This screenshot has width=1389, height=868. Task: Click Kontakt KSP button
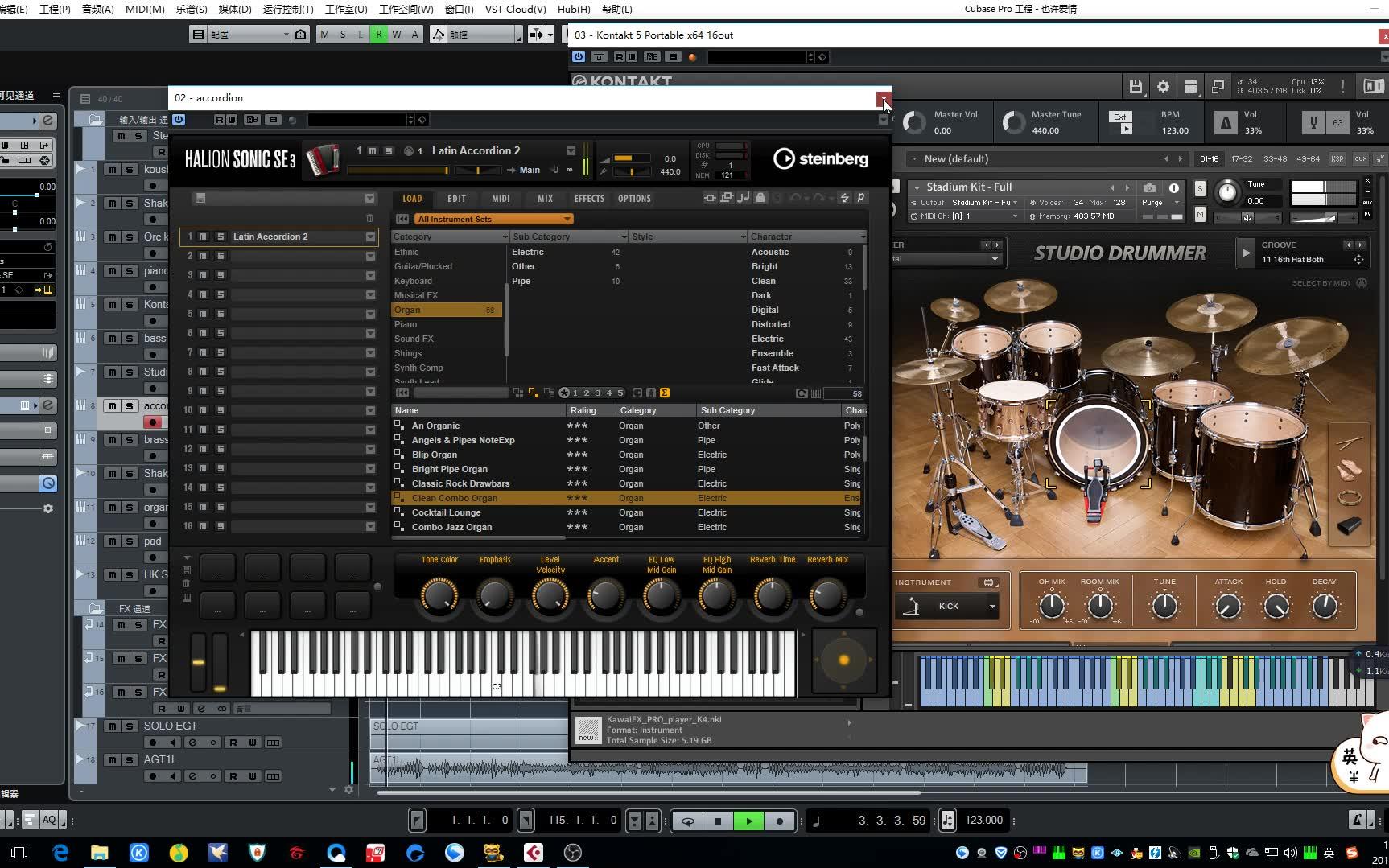(x=1337, y=159)
